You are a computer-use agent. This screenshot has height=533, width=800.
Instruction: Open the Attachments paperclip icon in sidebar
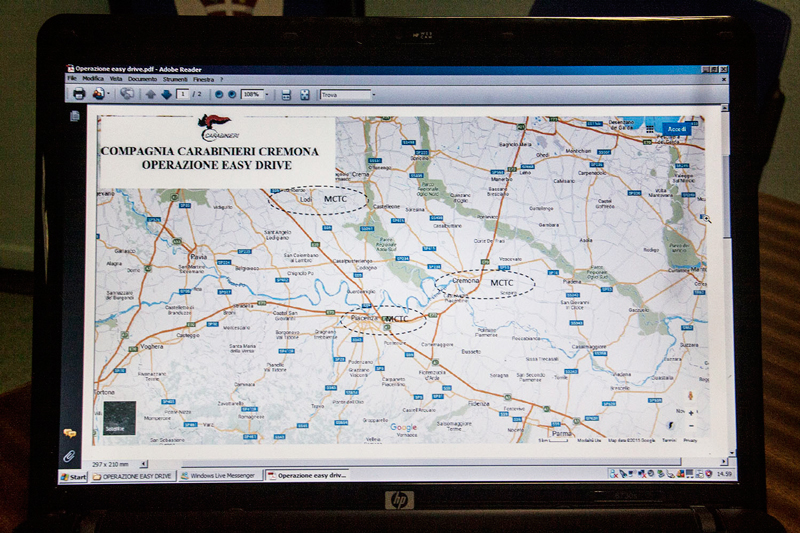pos(69,455)
